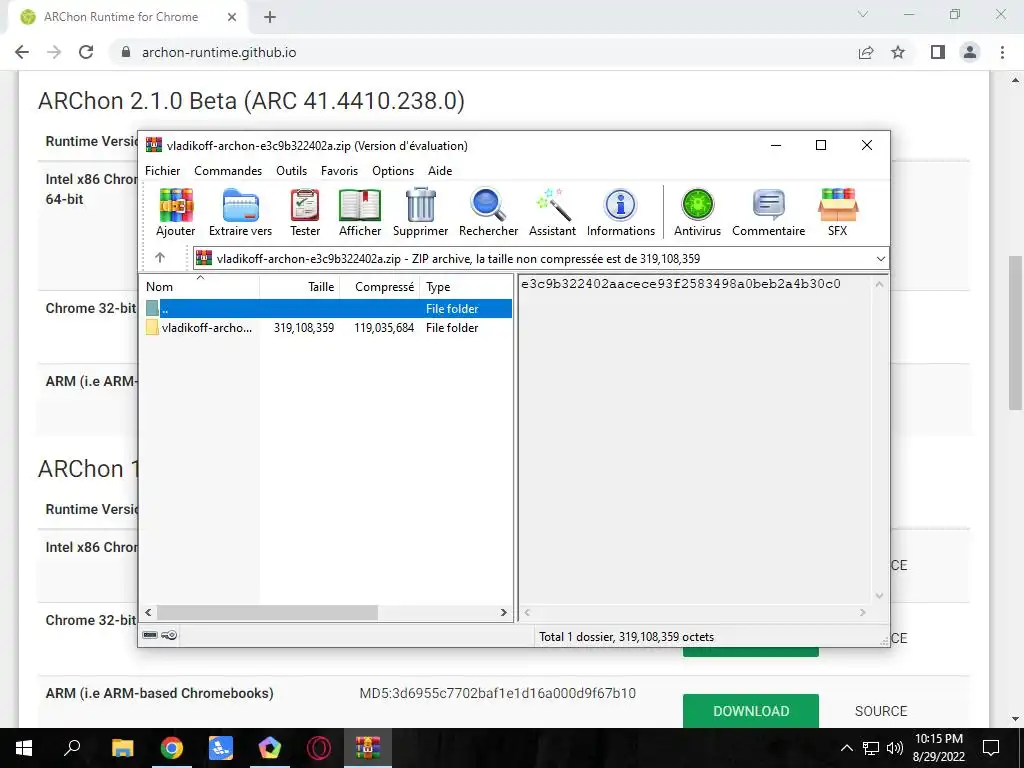The height and width of the screenshot is (768, 1024).
Task: Click the Tester toolbar icon
Action: point(305,212)
